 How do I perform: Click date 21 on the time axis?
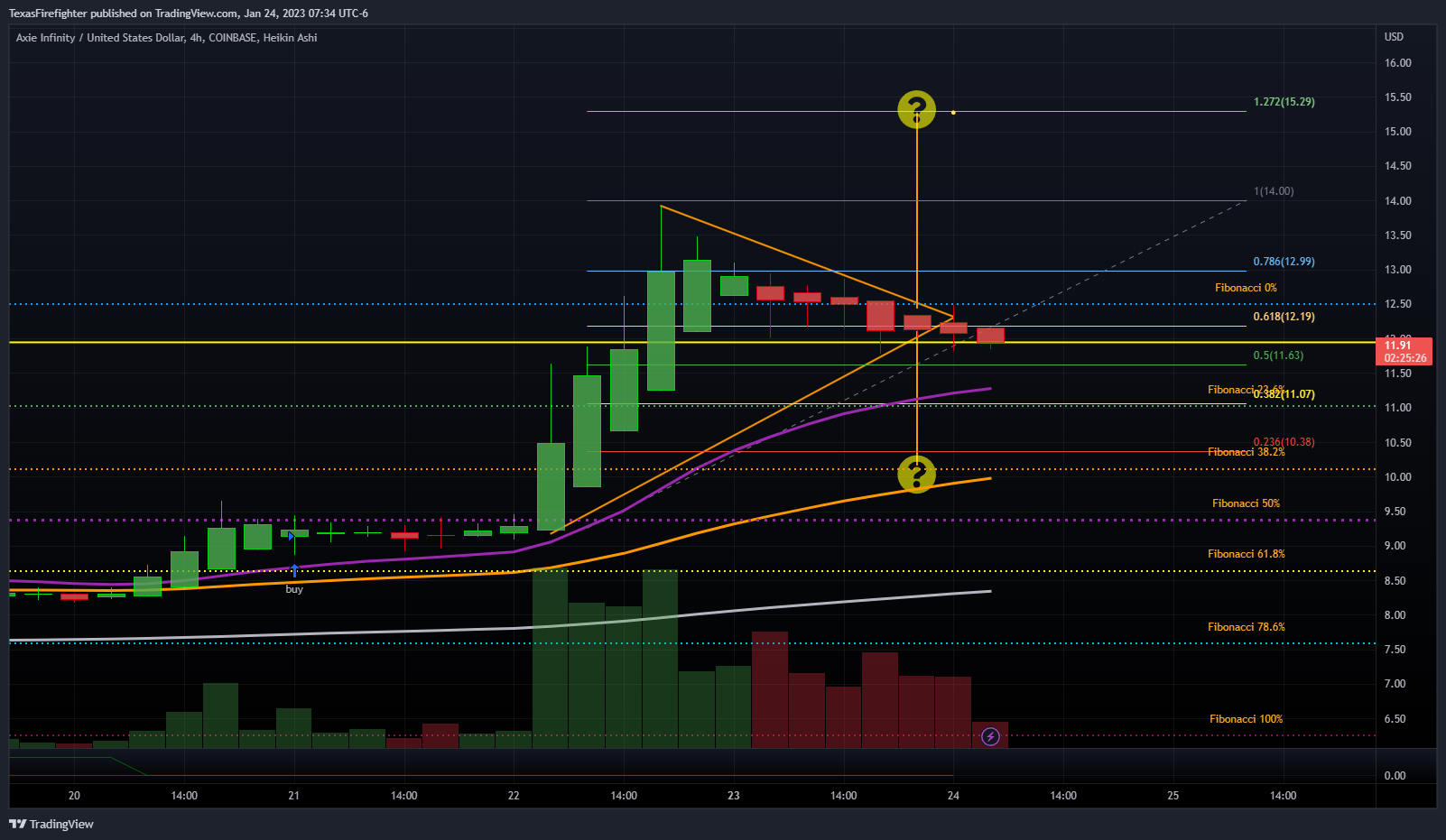(293, 796)
